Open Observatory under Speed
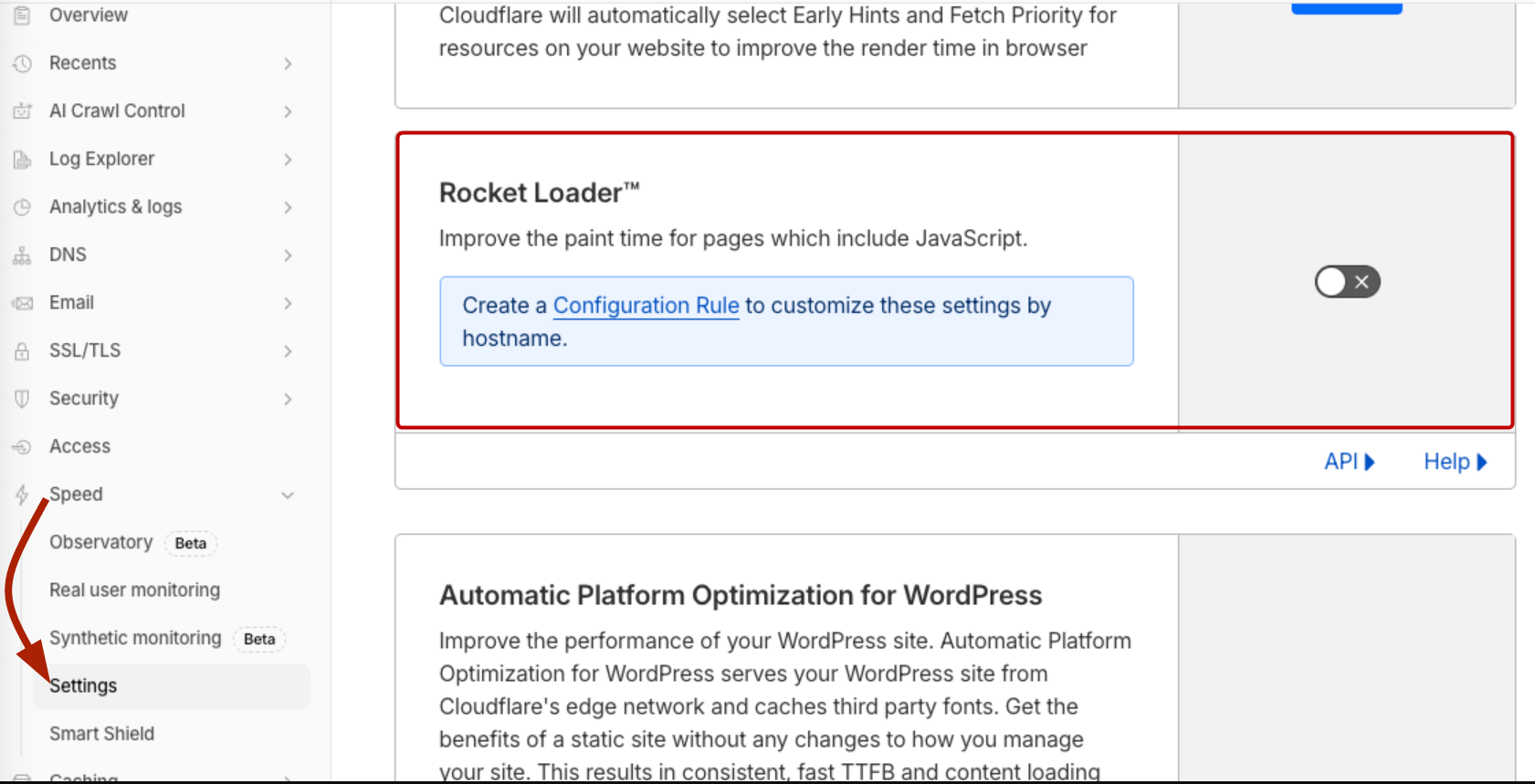Viewport: 1535px width, 784px height. [x=100, y=542]
